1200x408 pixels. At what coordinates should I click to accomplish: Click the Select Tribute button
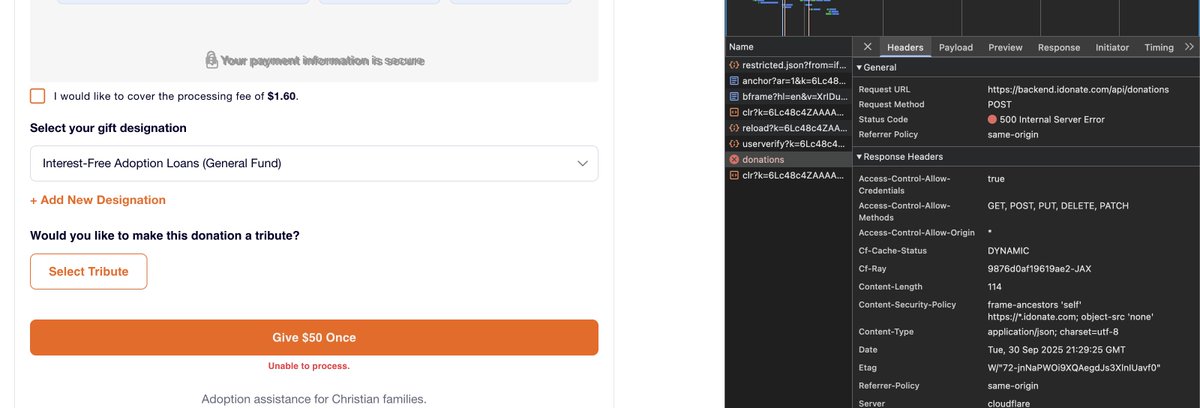point(88,272)
